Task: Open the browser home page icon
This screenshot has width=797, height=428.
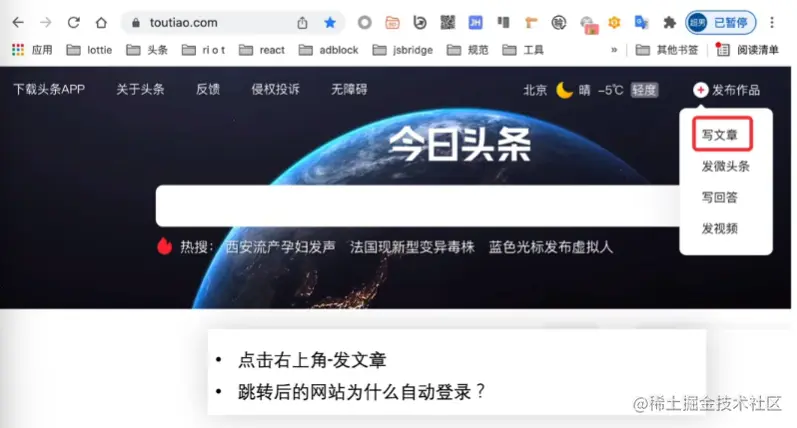Action: (101, 22)
